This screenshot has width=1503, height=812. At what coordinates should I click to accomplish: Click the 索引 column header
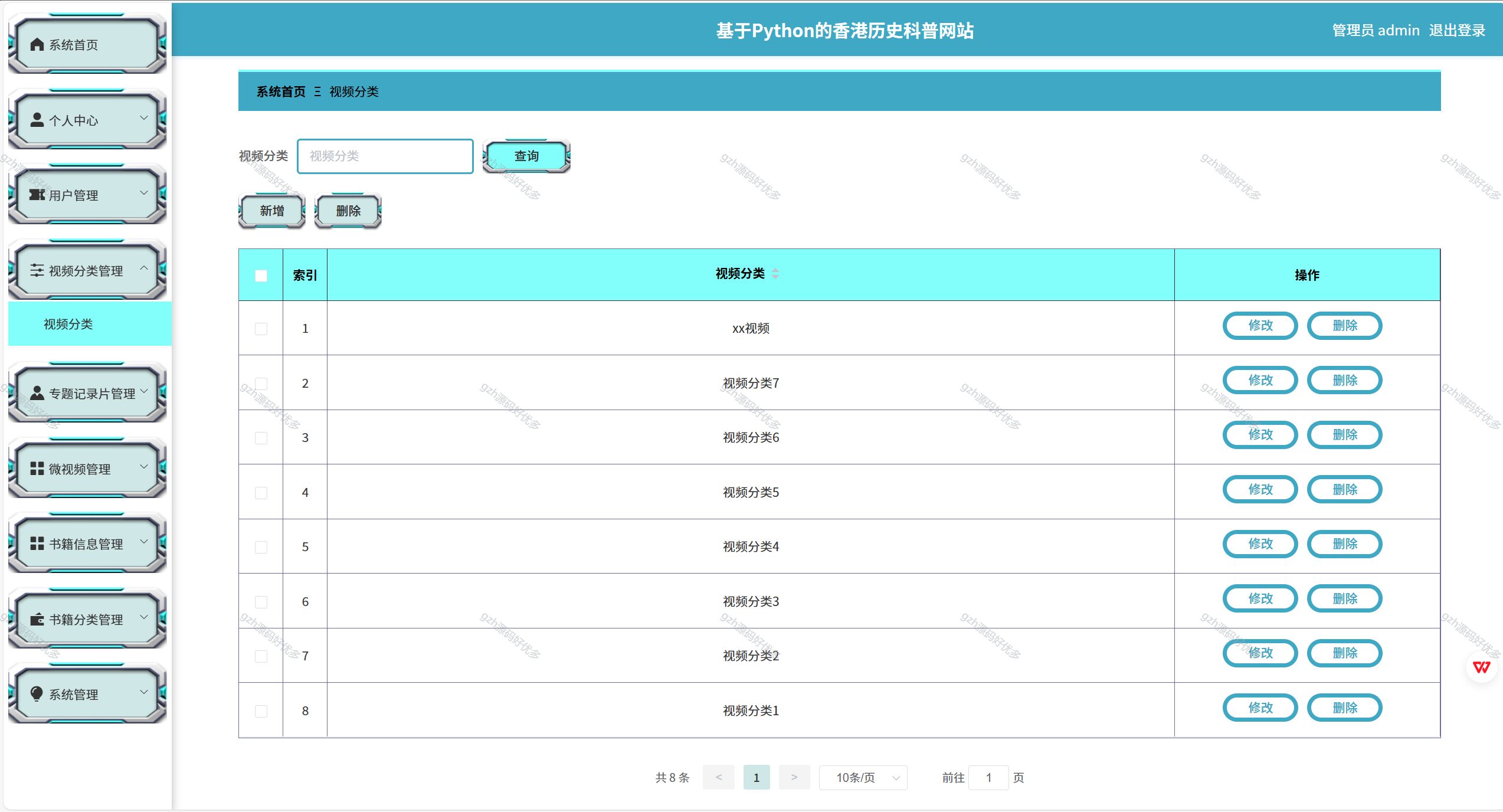click(305, 276)
